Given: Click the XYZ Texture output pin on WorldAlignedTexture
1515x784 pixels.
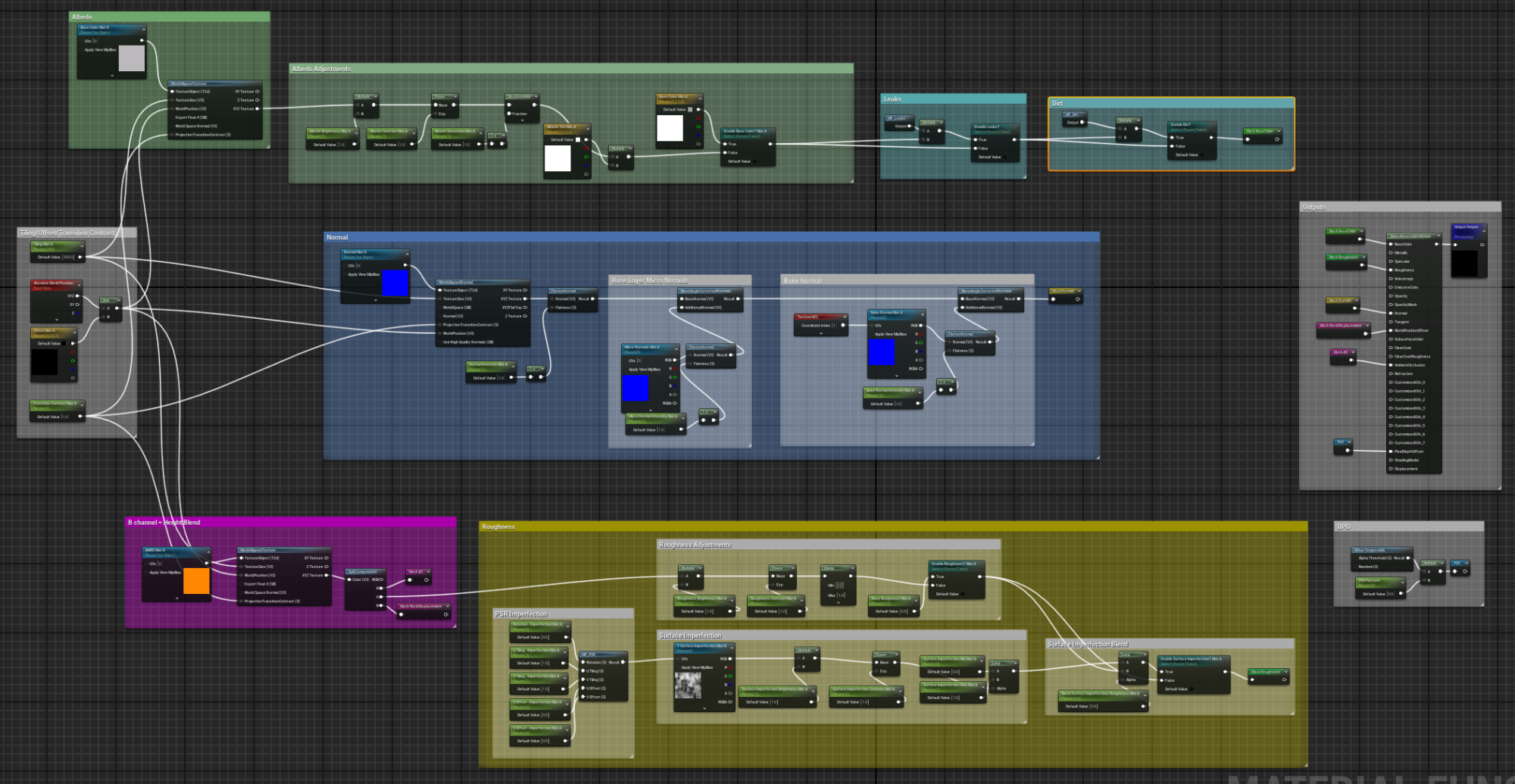Looking at the screenshot, I should 258,108.
